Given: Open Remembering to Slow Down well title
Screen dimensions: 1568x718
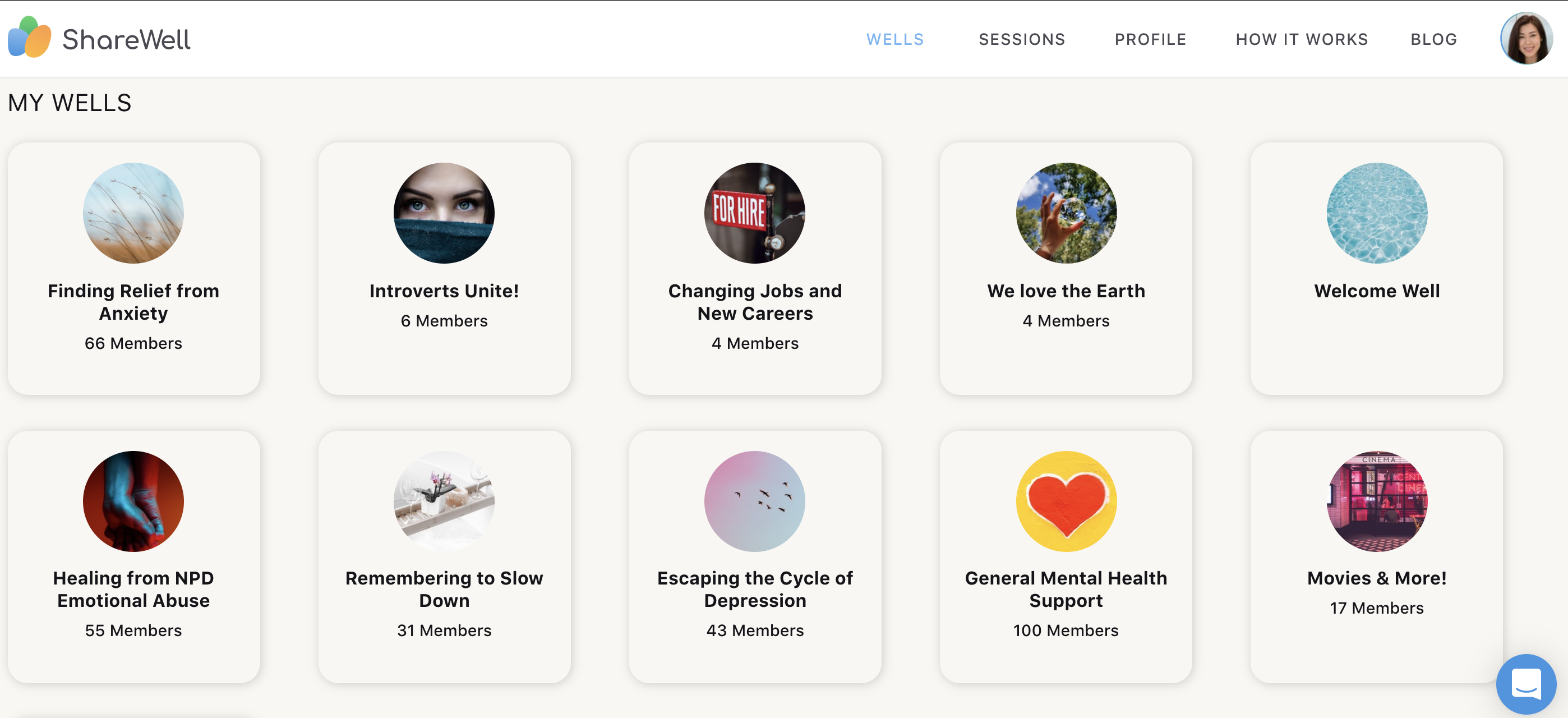Looking at the screenshot, I should point(444,589).
